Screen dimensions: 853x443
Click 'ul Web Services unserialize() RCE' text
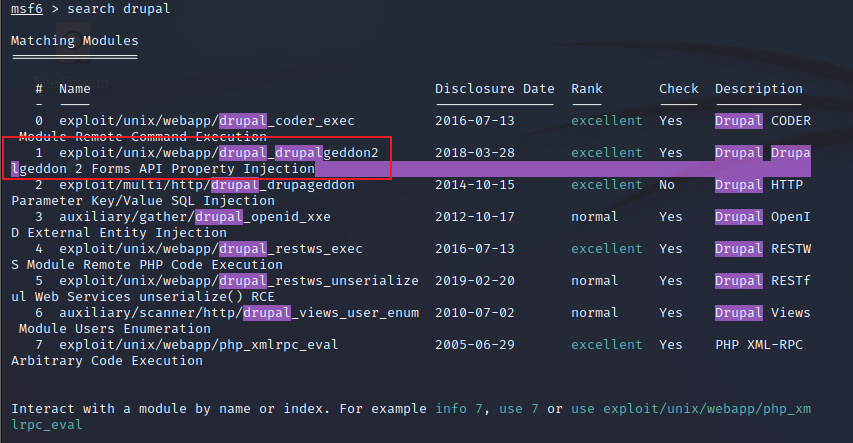click(x=143, y=297)
